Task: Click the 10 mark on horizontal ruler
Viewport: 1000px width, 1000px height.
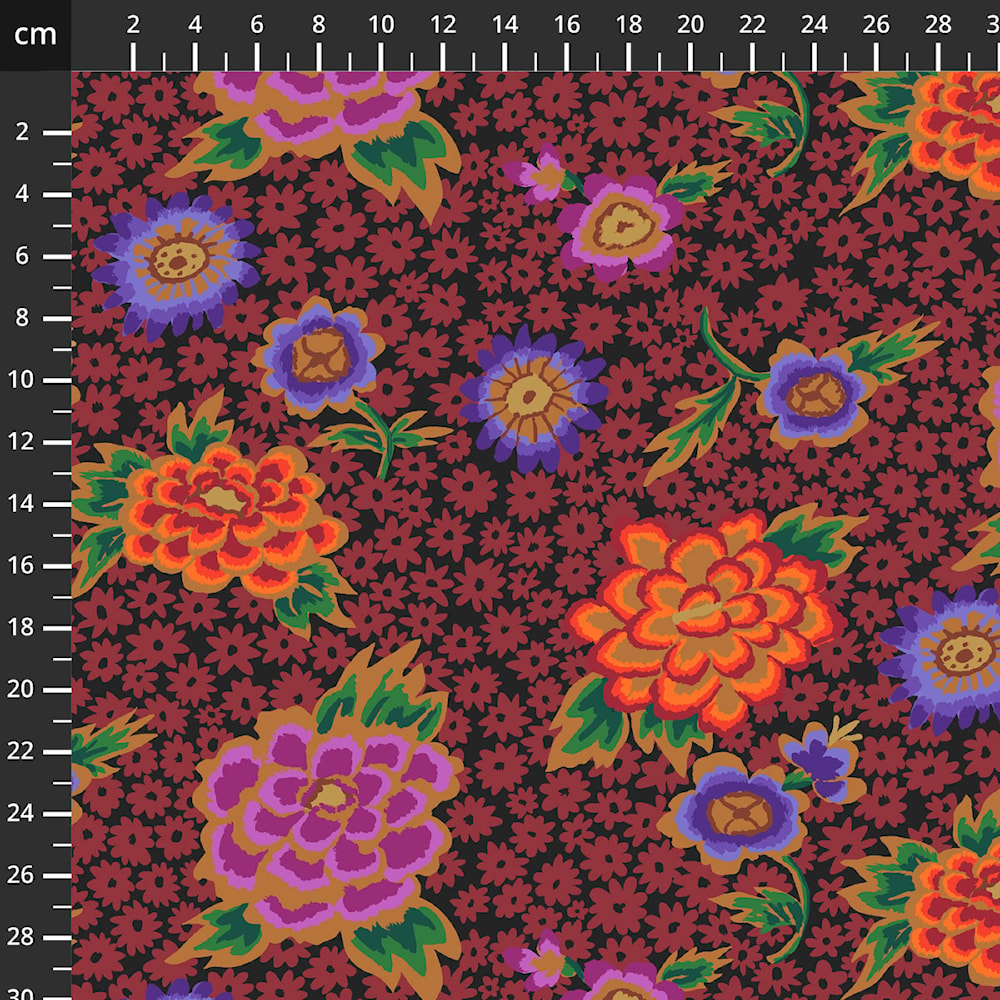Action: tap(381, 25)
